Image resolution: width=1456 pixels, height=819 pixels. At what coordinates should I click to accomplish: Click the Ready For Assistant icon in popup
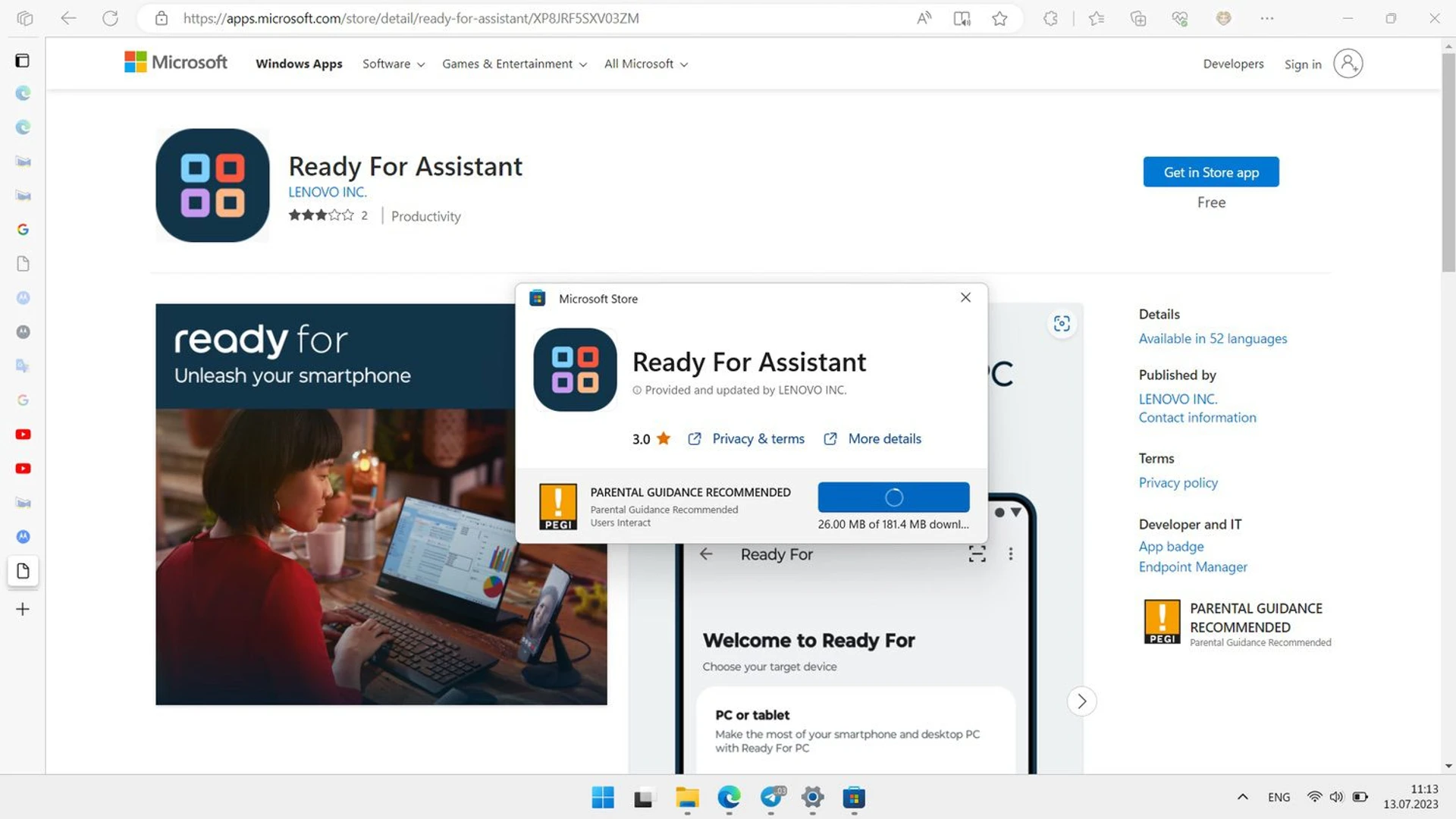[x=575, y=370]
